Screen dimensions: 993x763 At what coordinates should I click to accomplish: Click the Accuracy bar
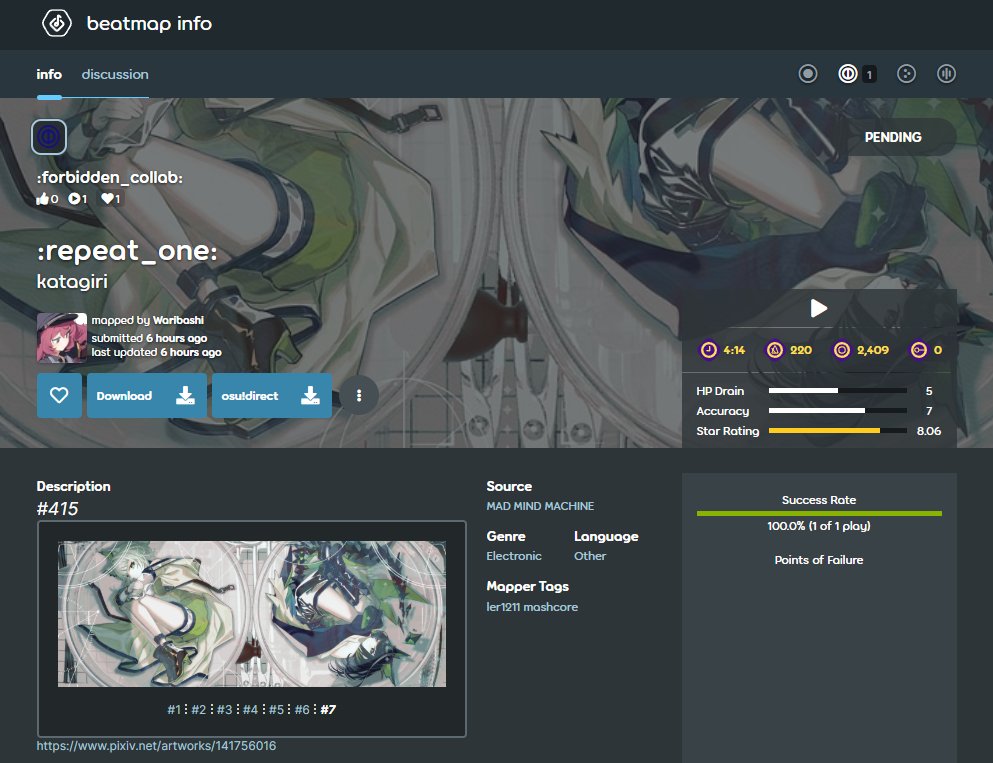pos(838,411)
